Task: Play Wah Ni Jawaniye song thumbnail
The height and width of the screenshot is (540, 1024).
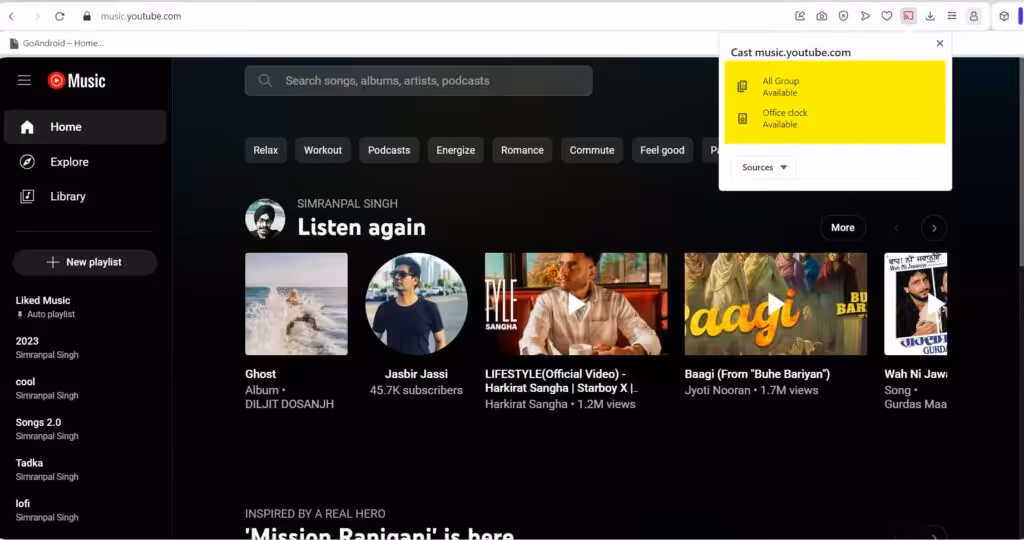Action: tap(916, 304)
